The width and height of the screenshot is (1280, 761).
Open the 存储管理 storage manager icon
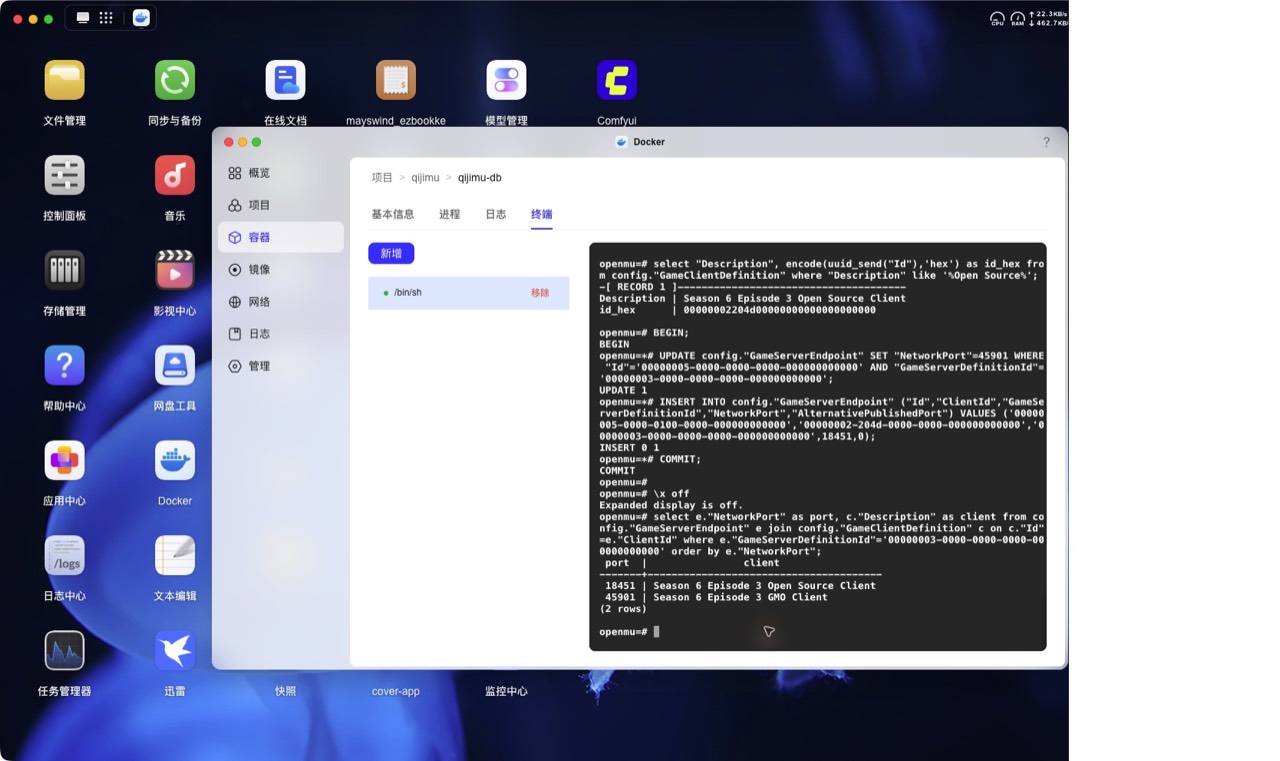pyautogui.click(x=64, y=270)
